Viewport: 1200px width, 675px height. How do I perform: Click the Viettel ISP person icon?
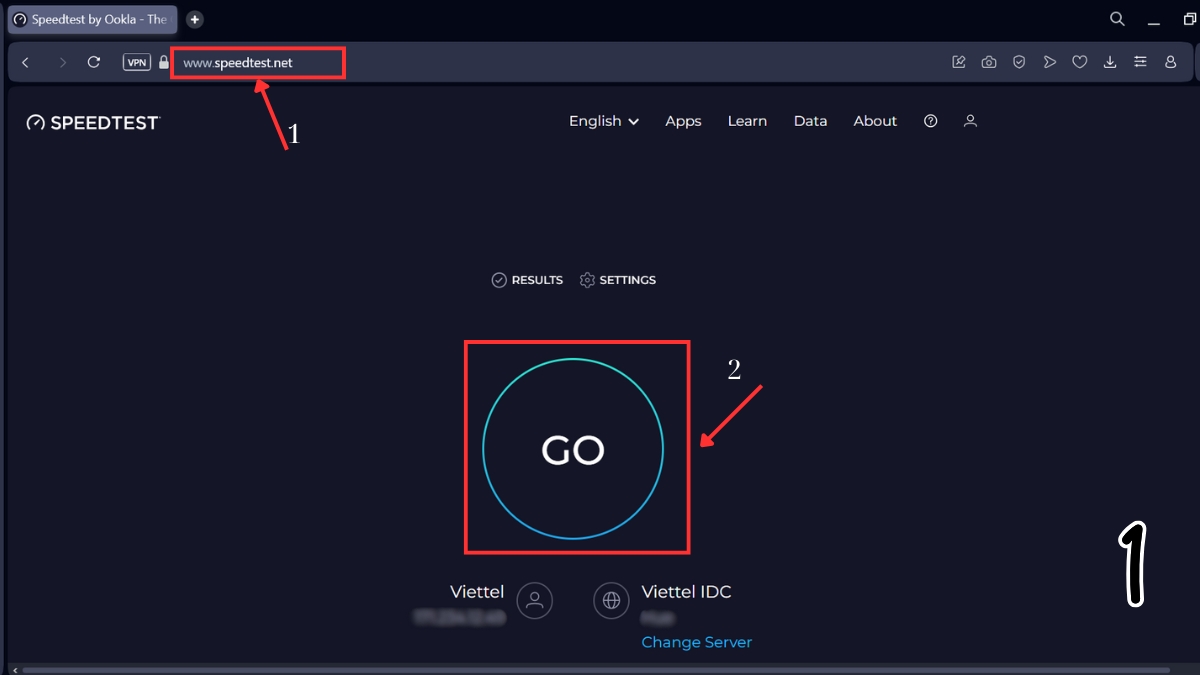535,601
